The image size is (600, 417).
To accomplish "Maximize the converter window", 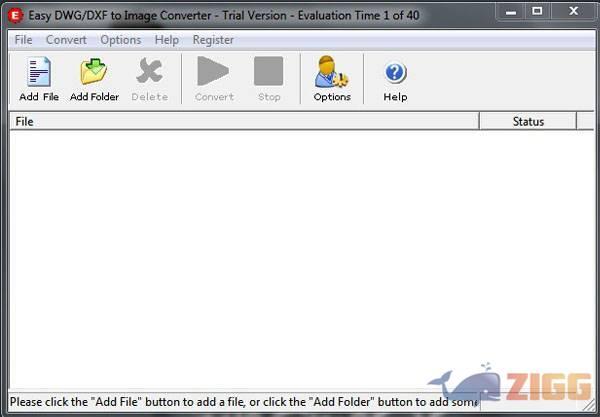I will pos(536,12).
